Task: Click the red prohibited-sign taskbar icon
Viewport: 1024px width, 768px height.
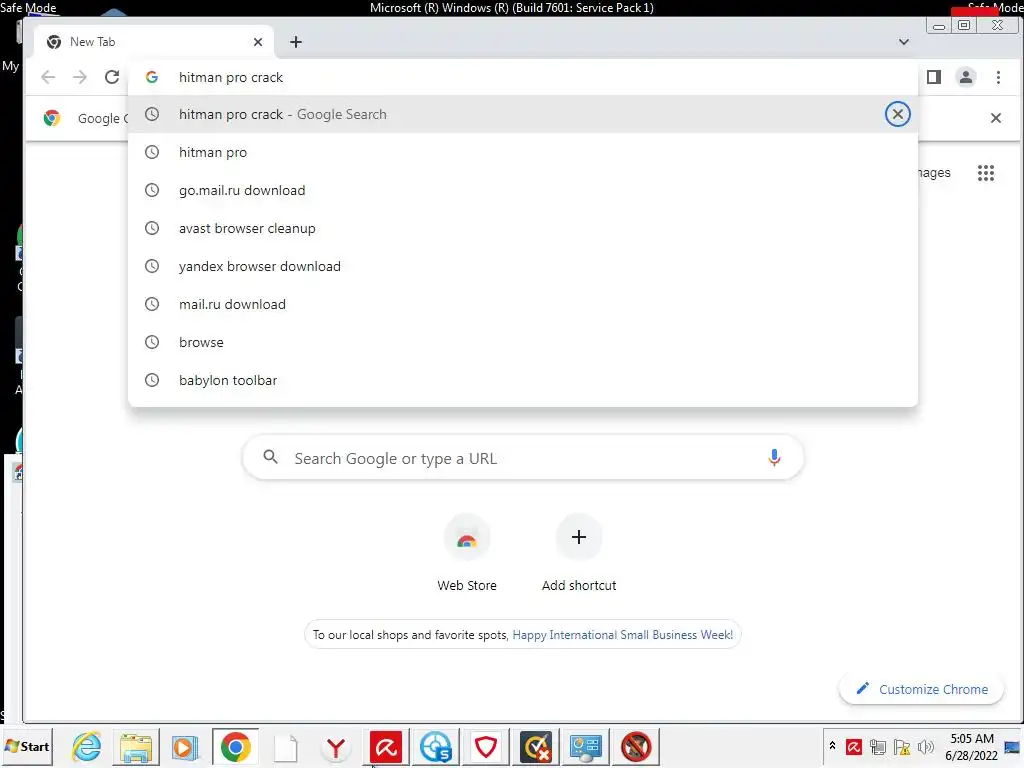Action: tap(635, 746)
